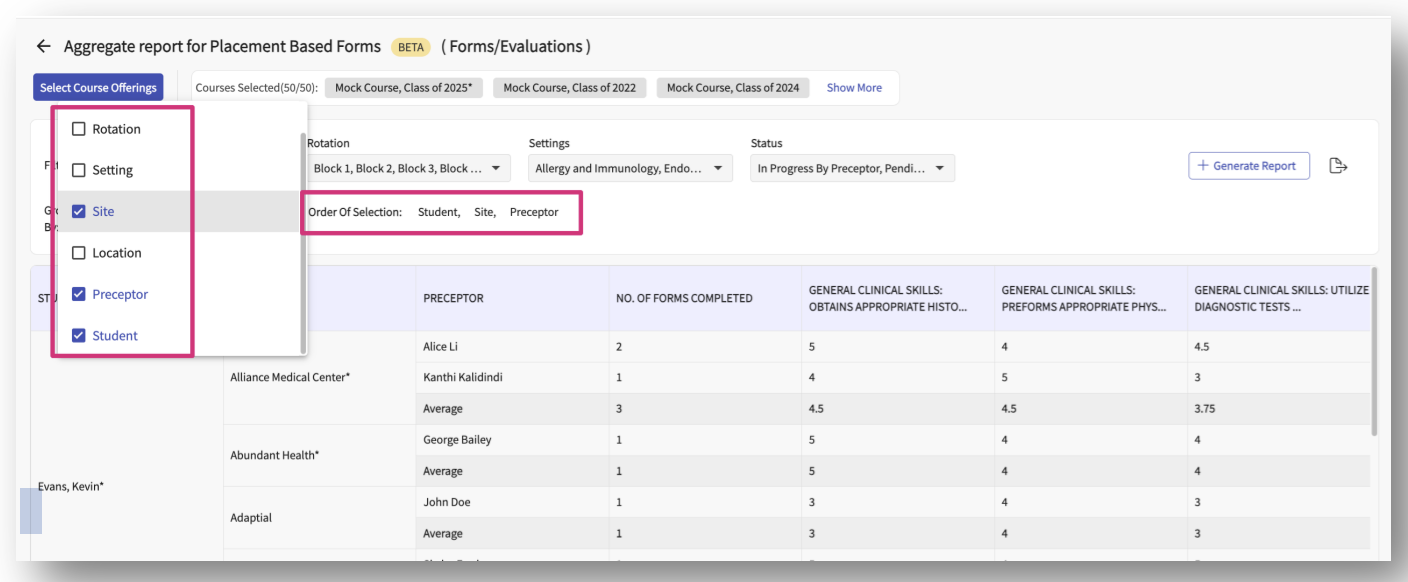Click Mock Course, Class of 2022 chip
Screen dimensions: 1408x582
coord(569,88)
